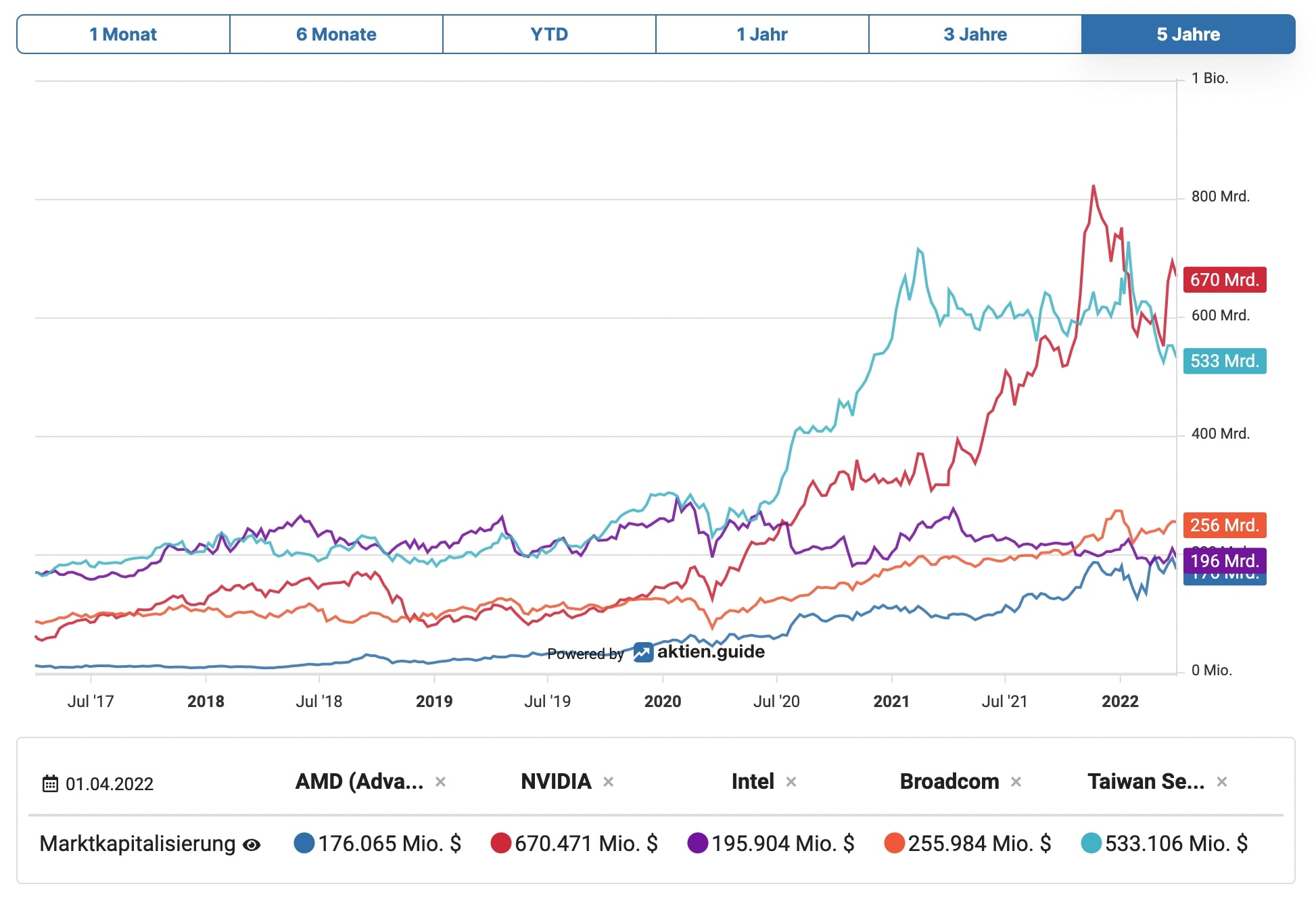This screenshot has width=1316, height=899.
Task: Click the teal 533 Mrd. chart label
Action: [1225, 361]
